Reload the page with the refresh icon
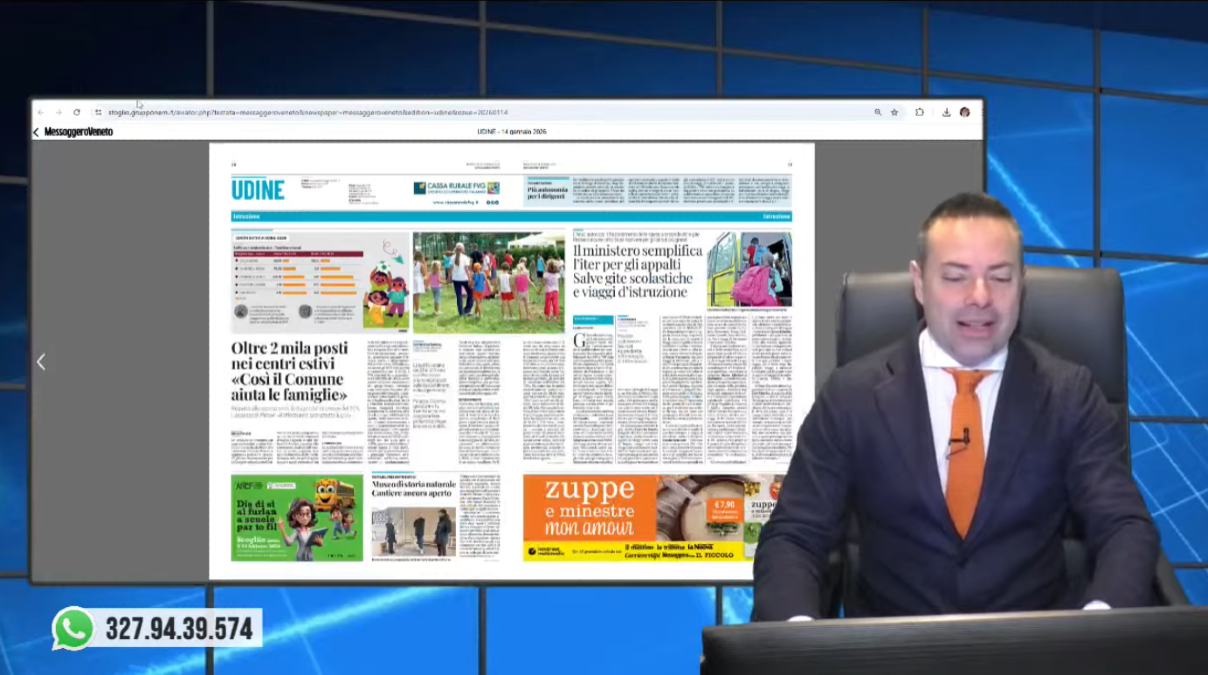 [x=77, y=113]
